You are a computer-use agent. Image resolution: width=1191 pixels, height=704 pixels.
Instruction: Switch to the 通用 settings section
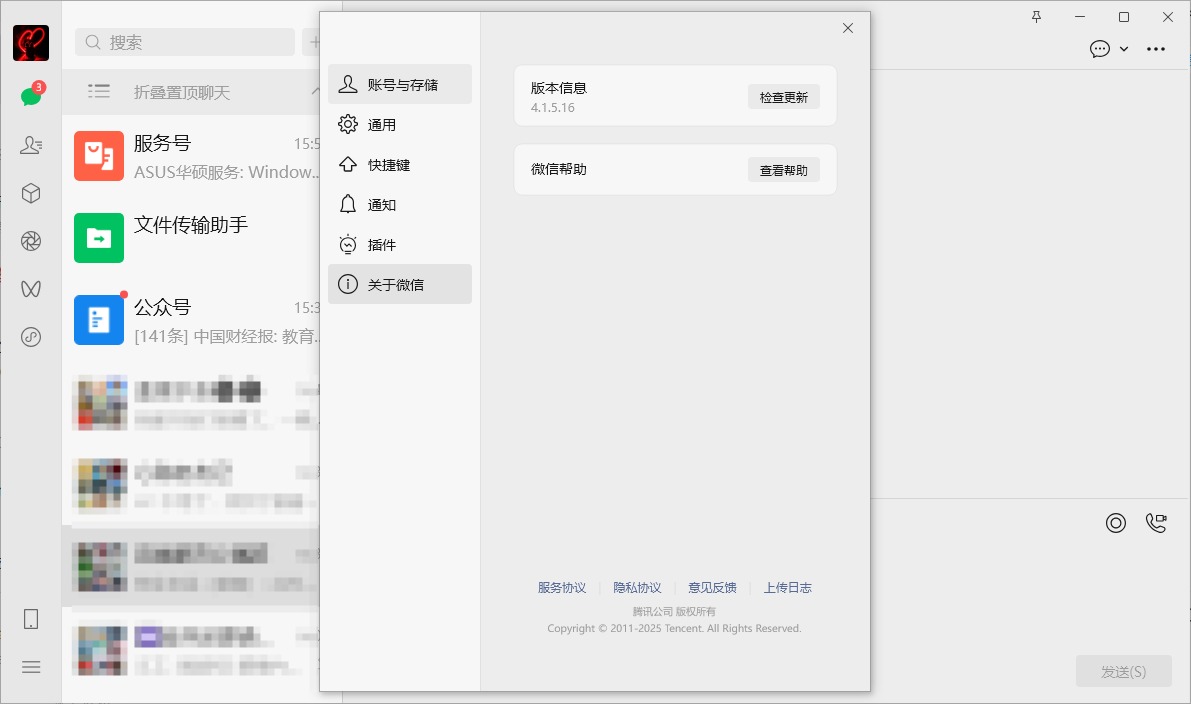pos(400,124)
